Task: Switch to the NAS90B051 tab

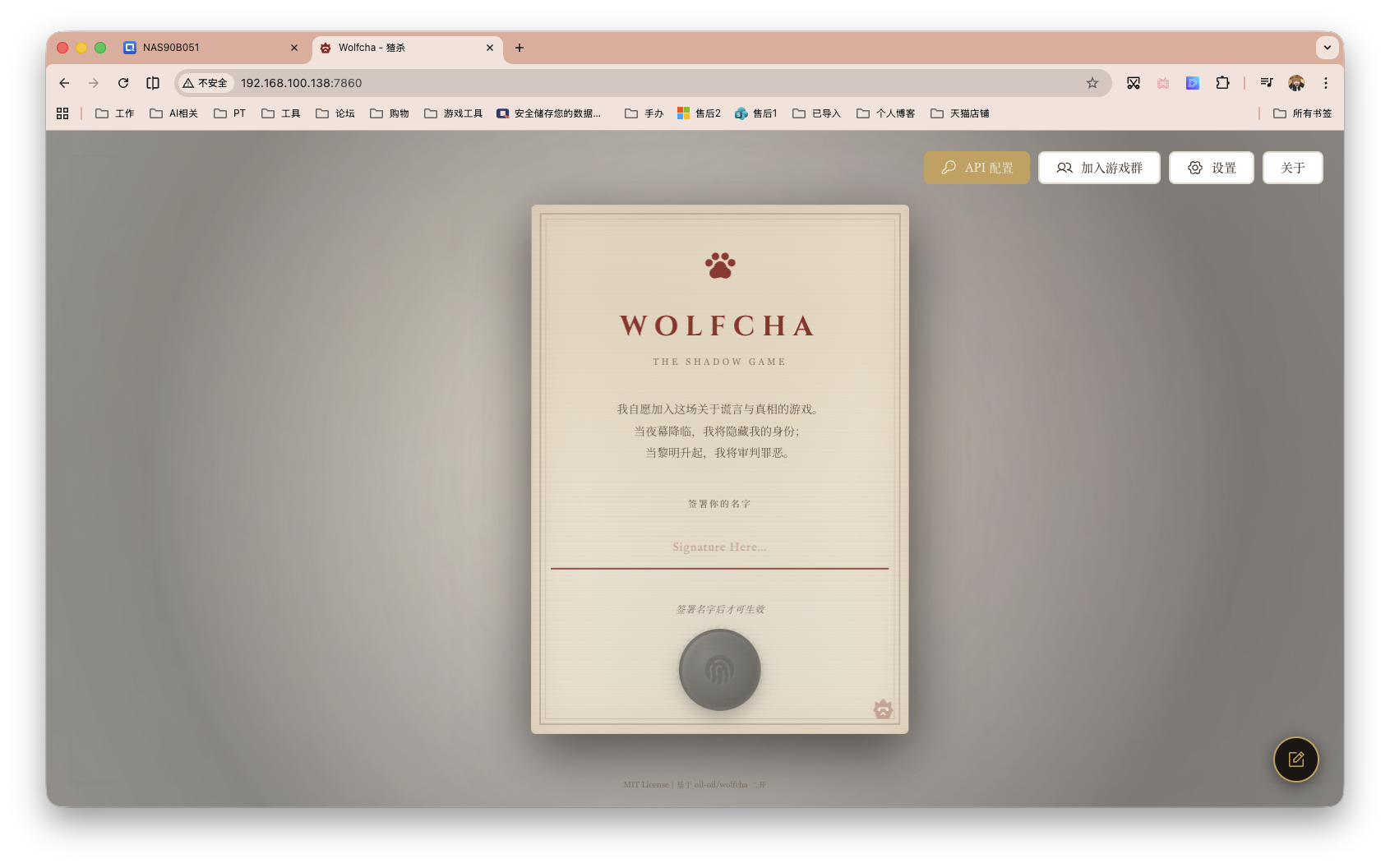Action: (207, 48)
